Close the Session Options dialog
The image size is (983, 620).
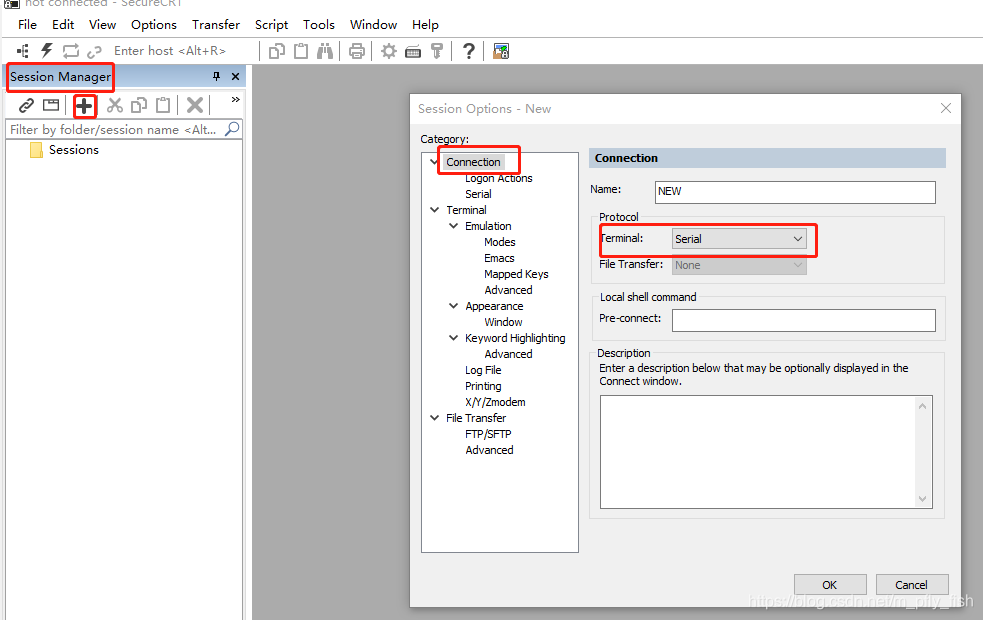[946, 108]
